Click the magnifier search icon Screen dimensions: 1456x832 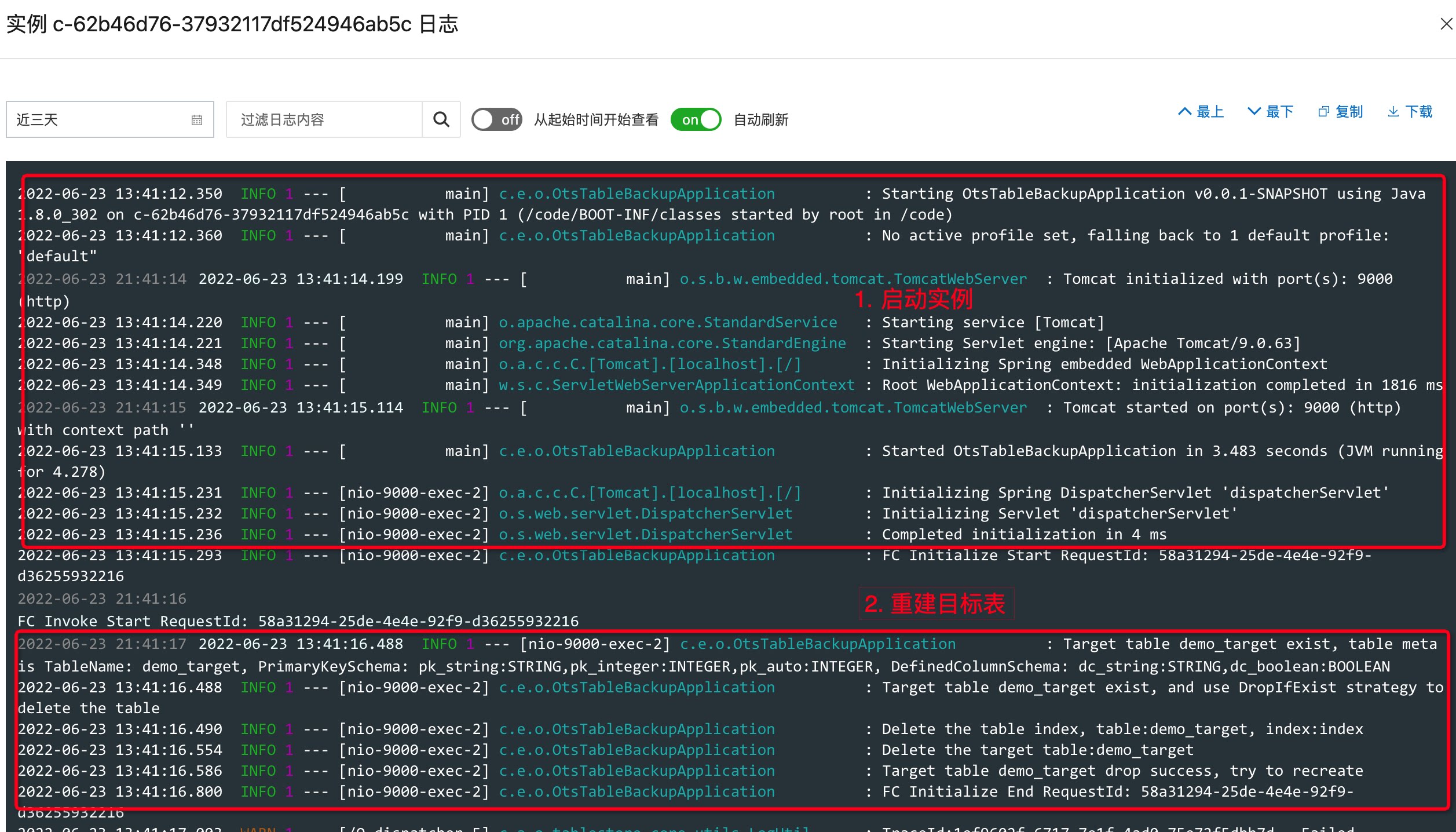pyautogui.click(x=441, y=119)
